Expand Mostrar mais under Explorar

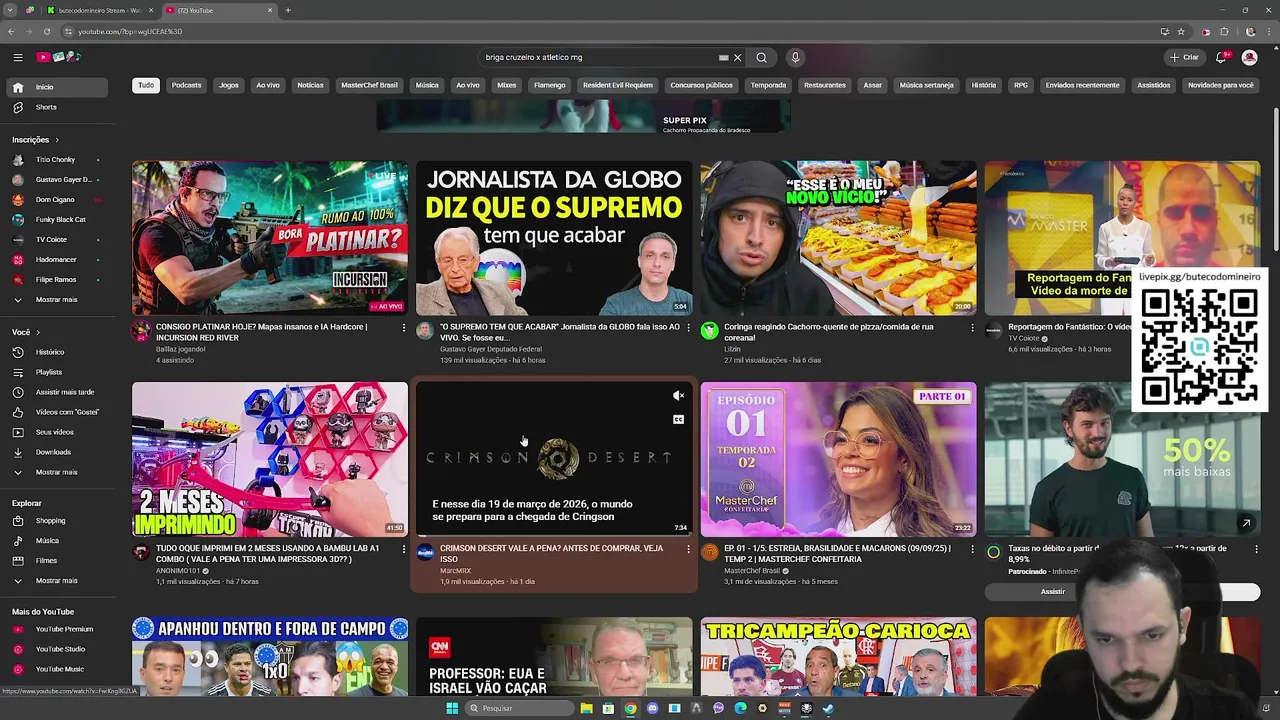[58, 581]
